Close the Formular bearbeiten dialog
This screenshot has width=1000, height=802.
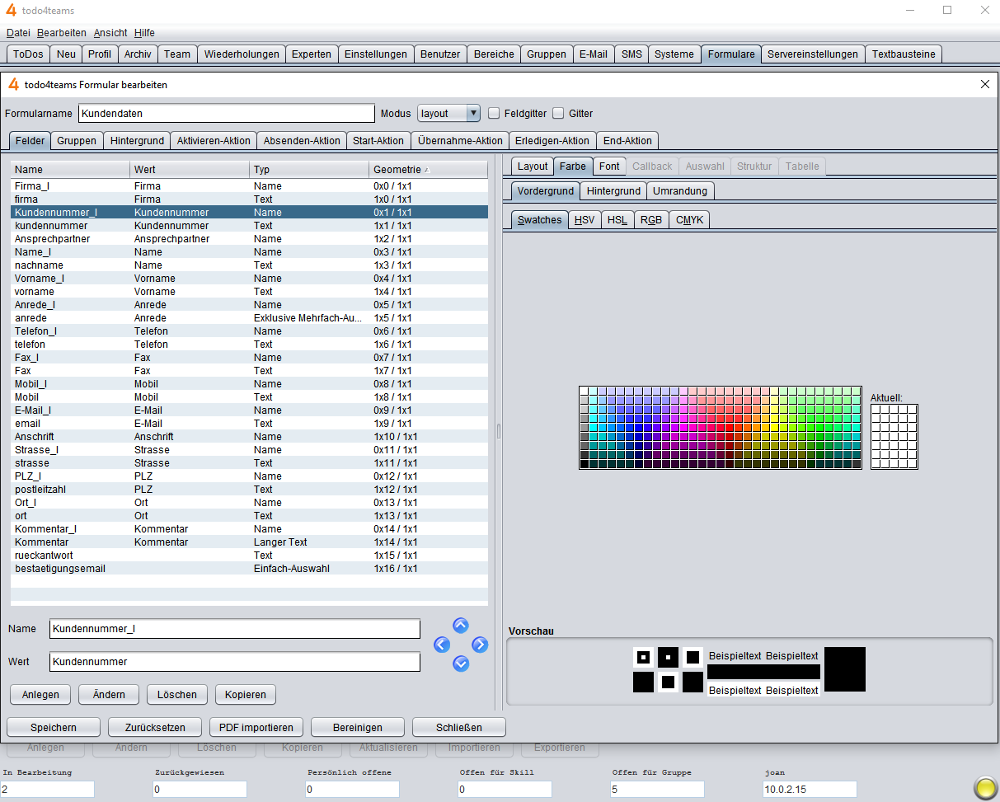pos(985,84)
